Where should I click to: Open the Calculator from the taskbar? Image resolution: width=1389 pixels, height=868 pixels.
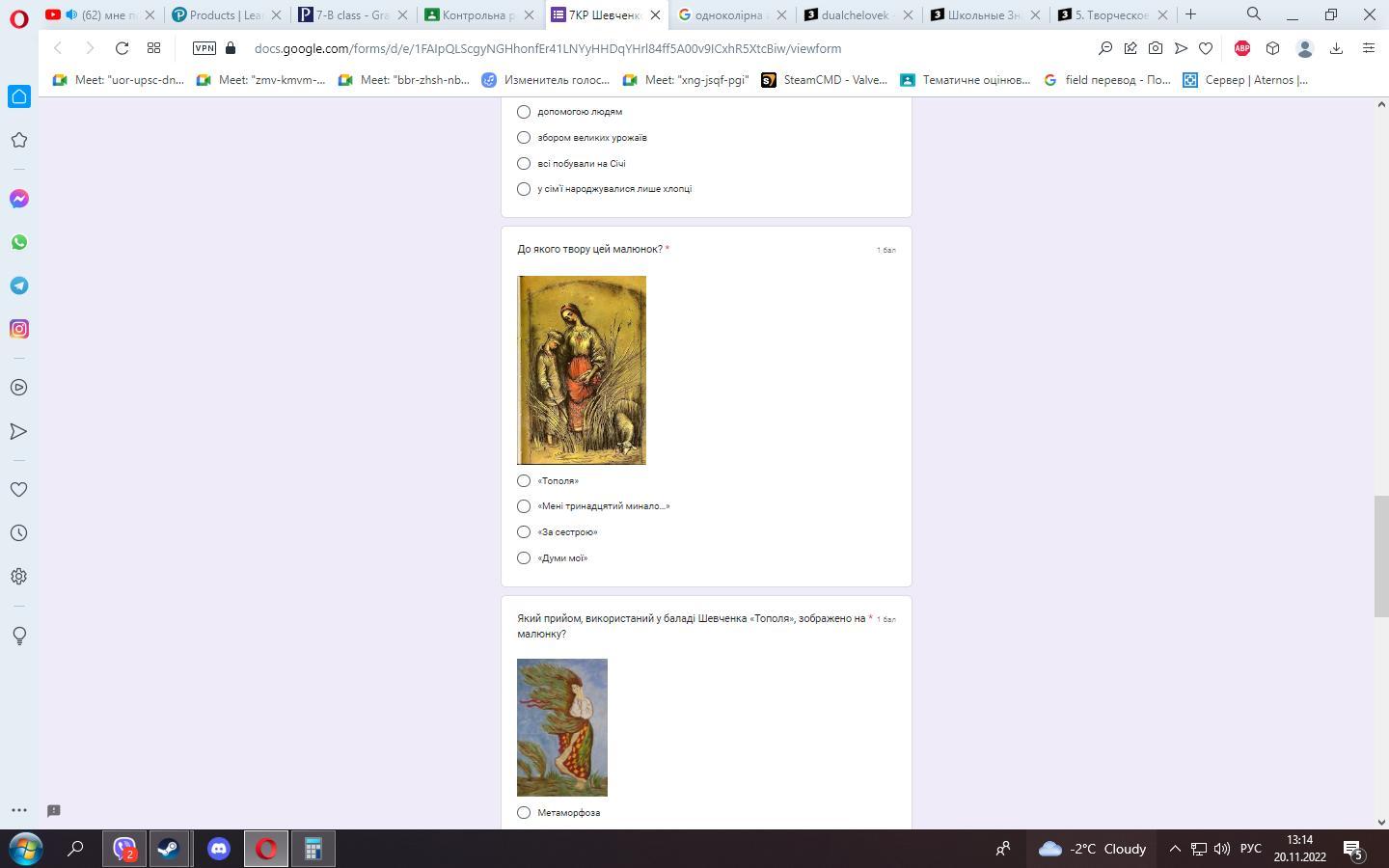pyautogui.click(x=313, y=849)
